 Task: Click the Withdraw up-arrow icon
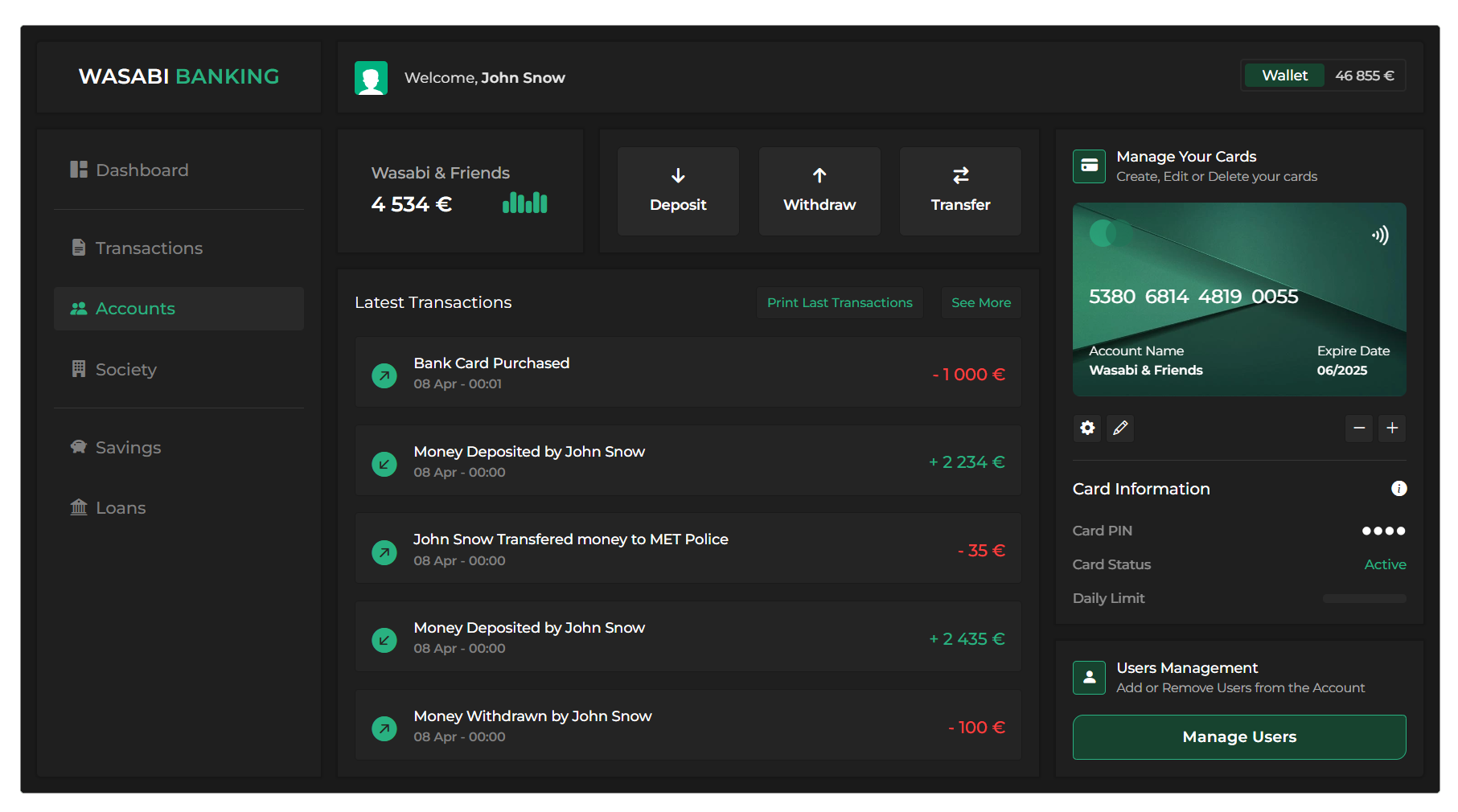819,175
